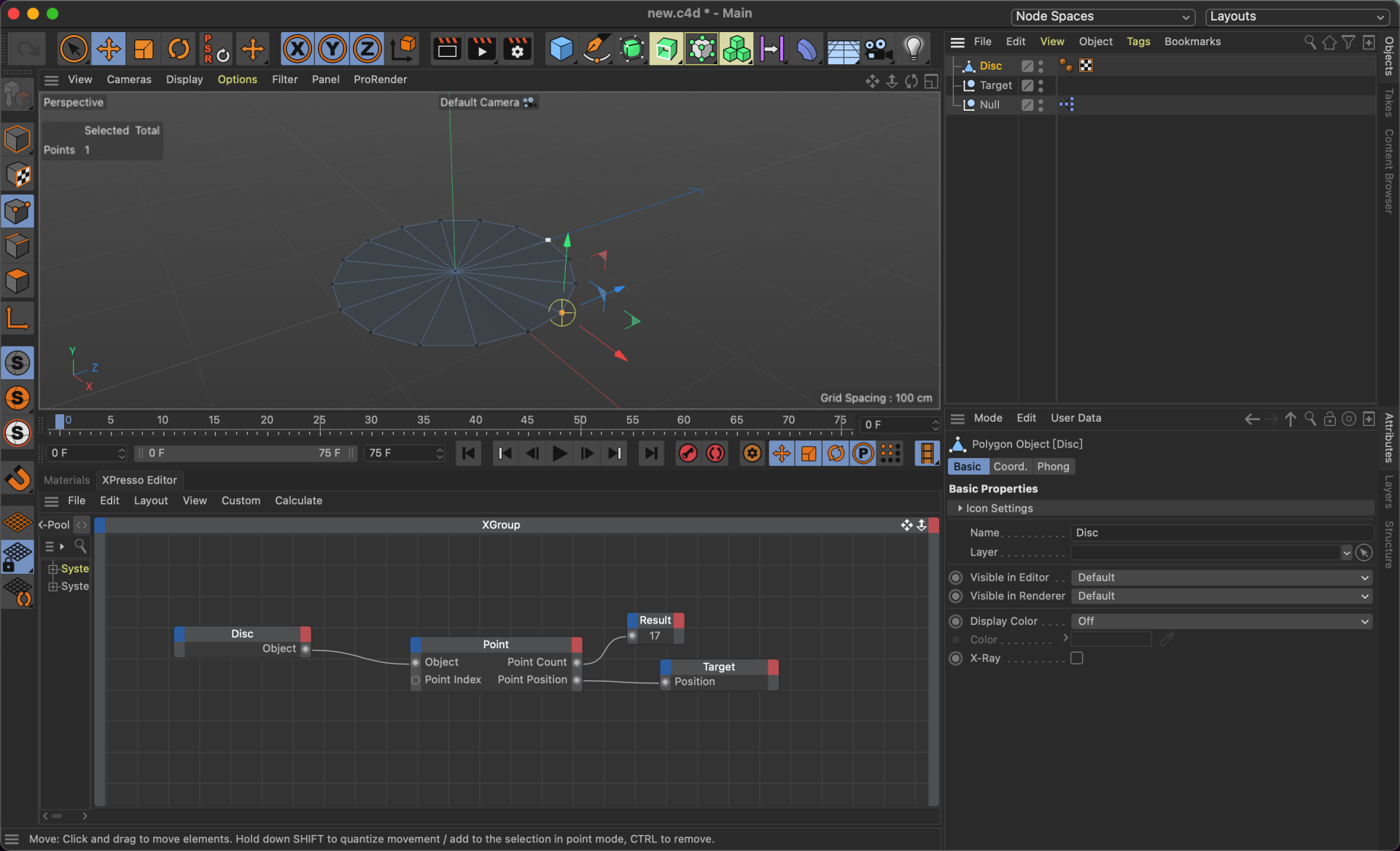This screenshot has height=851, width=1400.
Task: Open the viewport Cameras menu
Action: [x=129, y=79]
